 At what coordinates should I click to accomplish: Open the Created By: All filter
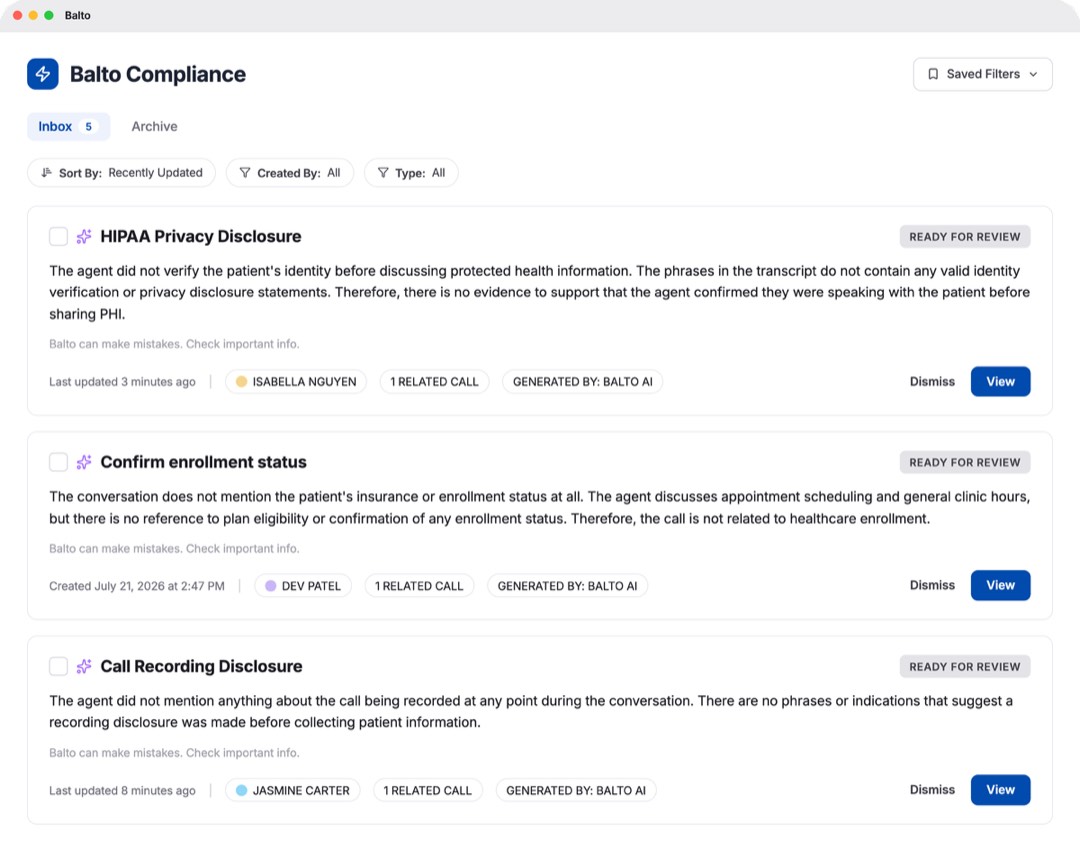(x=290, y=172)
